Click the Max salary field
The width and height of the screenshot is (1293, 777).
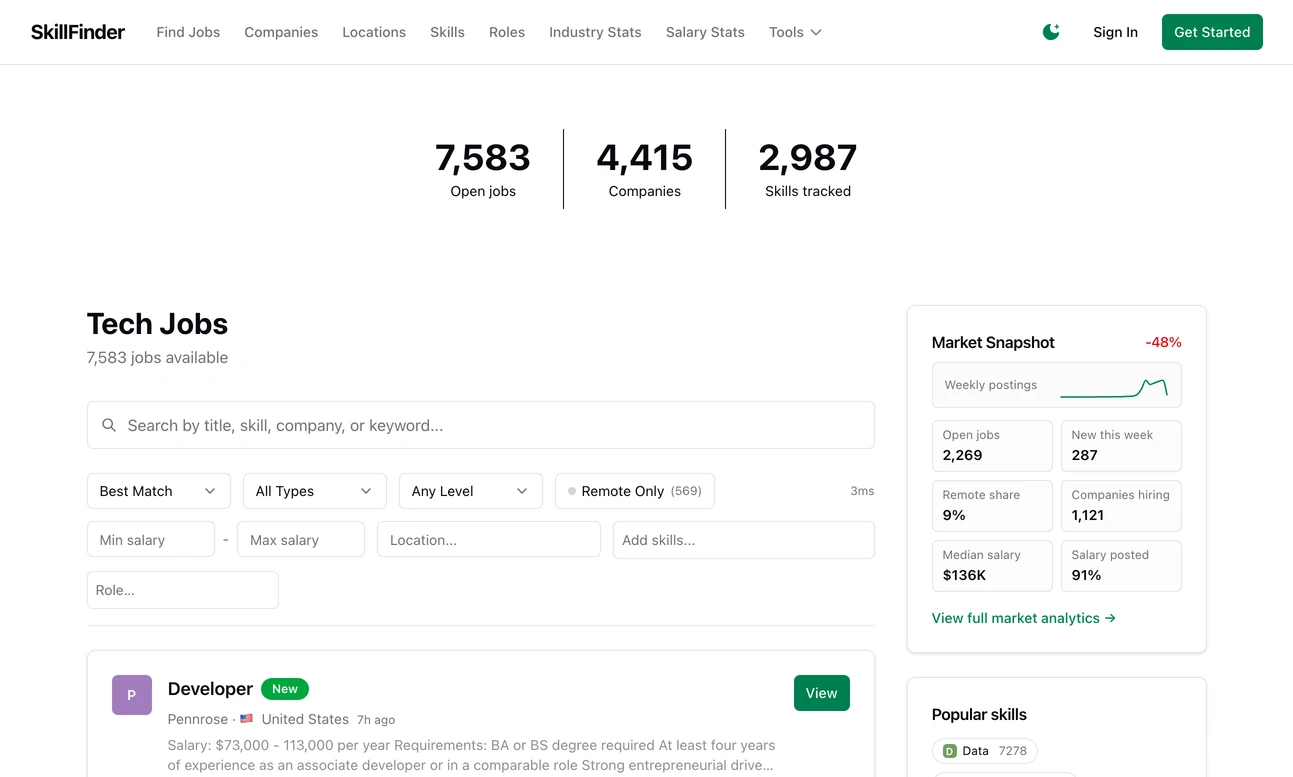click(x=301, y=540)
